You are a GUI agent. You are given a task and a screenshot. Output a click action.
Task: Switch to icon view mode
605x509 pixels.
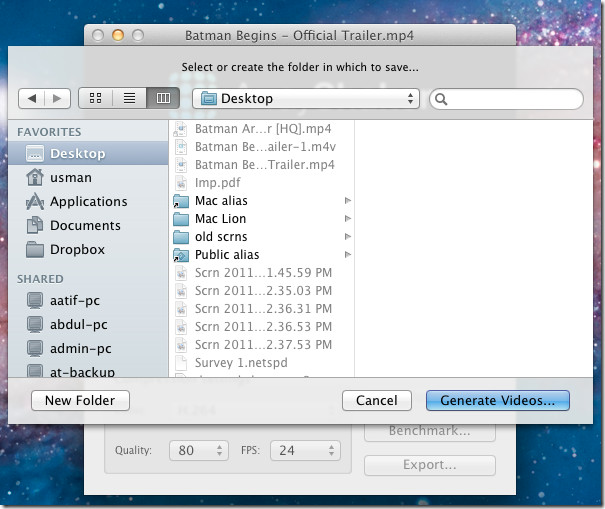click(96, 98)
